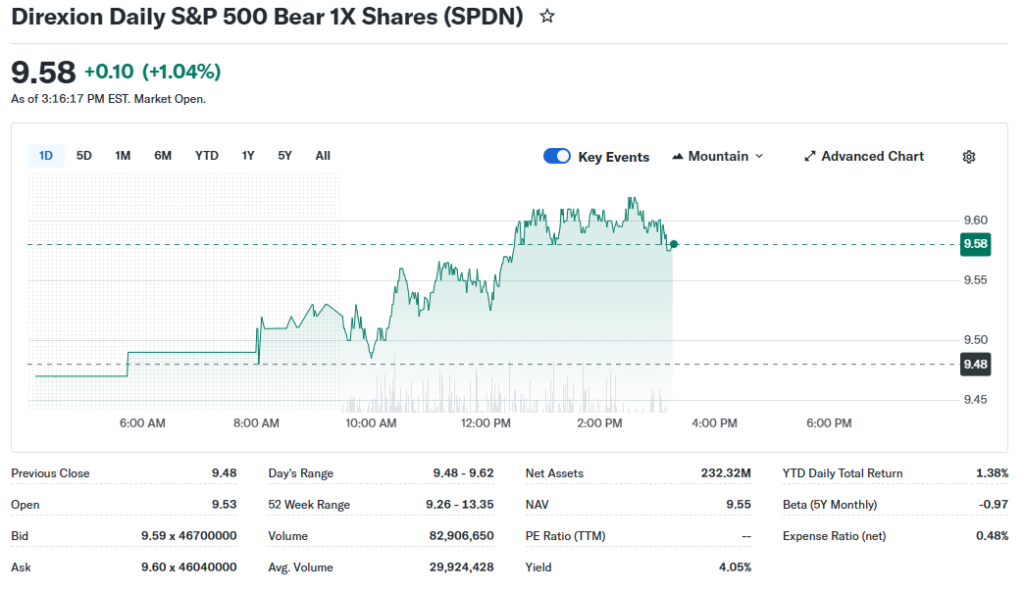Image resolution: width=1024 pixels, height=593 pixels.
Task: Click the 9.48 previous close price marker
Action: pyautogui.click(x=974, y=364)
